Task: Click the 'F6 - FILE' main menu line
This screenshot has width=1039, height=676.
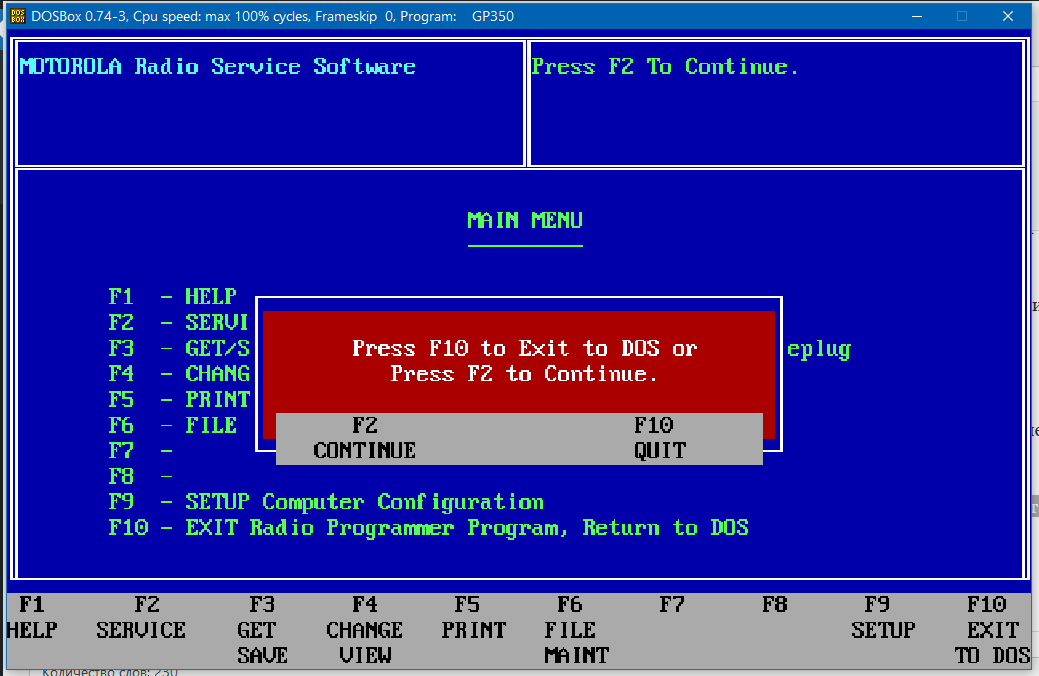Action: 173,425
